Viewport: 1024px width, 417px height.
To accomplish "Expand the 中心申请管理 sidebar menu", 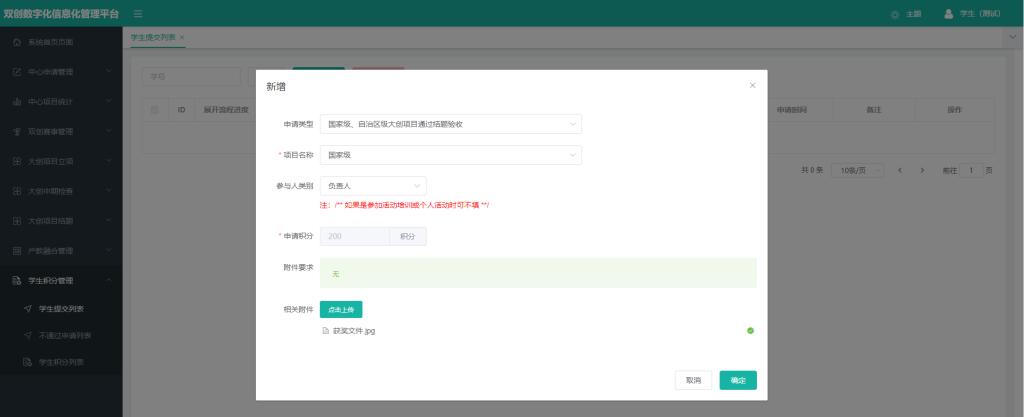I will pos(60,72).
